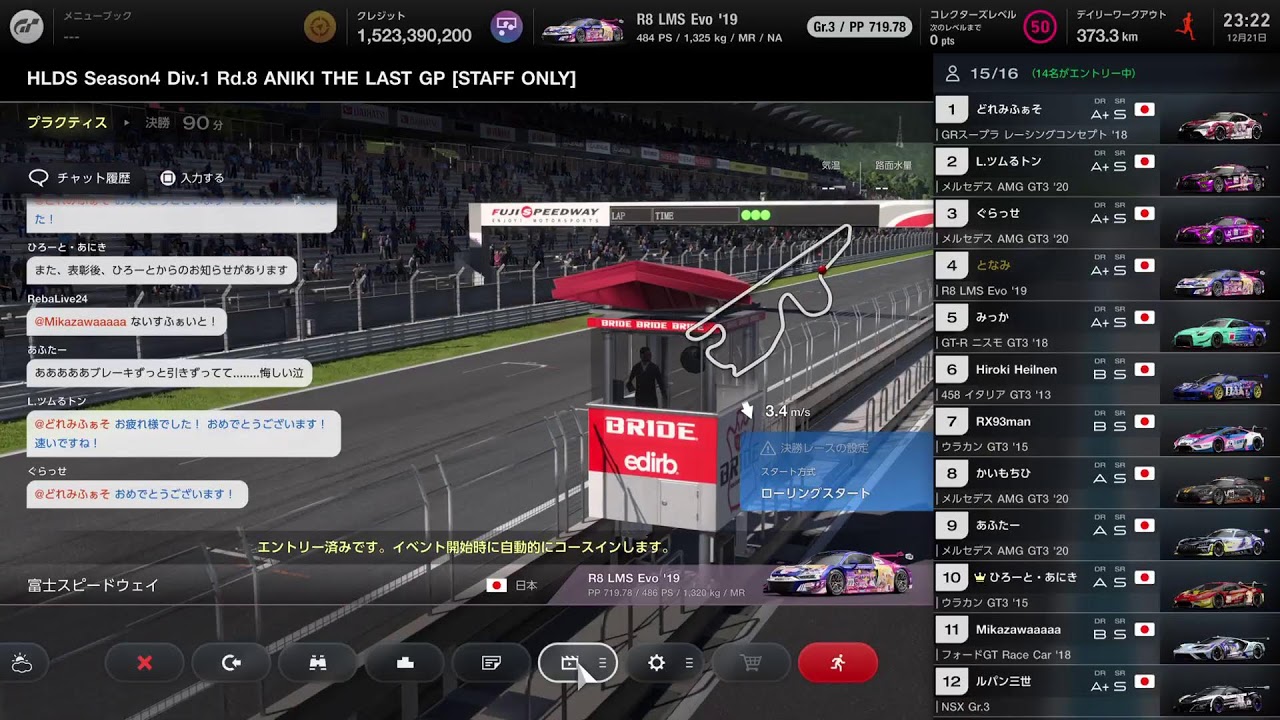The image size is (1280, 720).
Task: Select player あふたー in entry list
Action: [x=1107, y=535]
